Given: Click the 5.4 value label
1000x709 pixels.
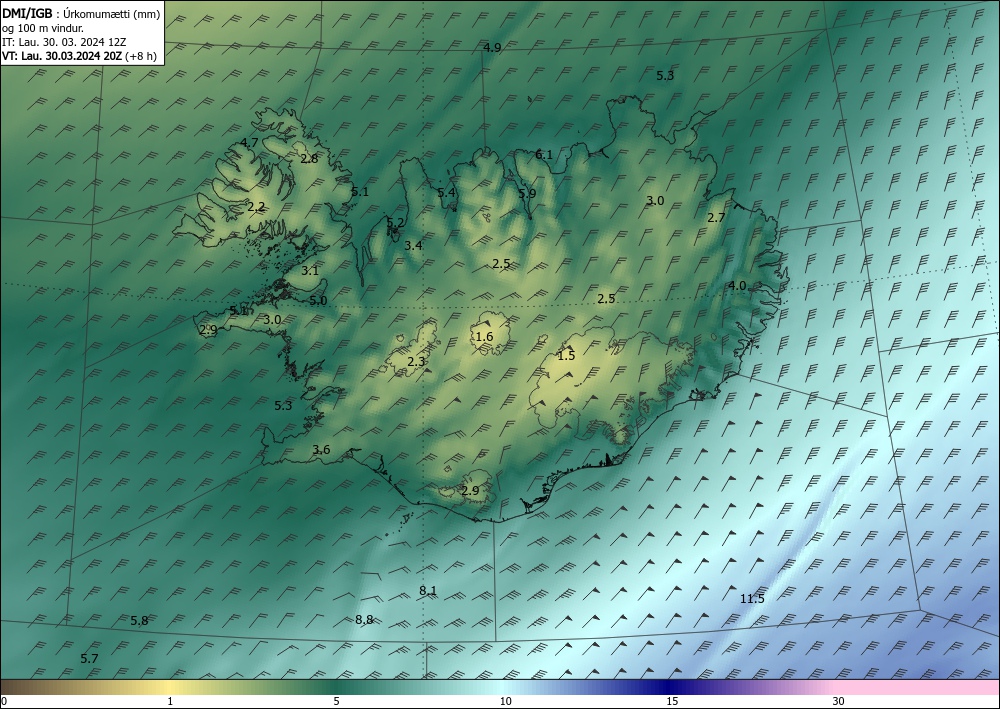Looking at the screenshot, I should point(446,193).
